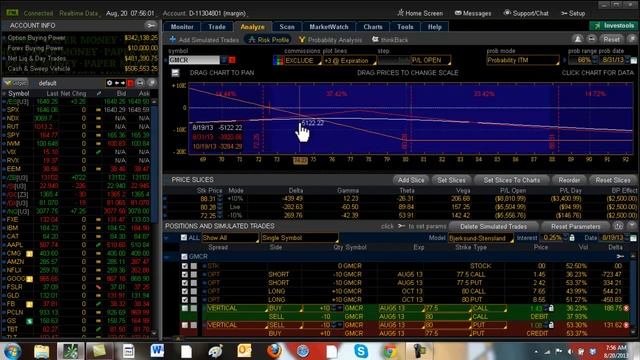This screenshot has height=360, width=640.
Task: Open the Probability ITM prob mode dropdown
Action: tap(523, 60)
